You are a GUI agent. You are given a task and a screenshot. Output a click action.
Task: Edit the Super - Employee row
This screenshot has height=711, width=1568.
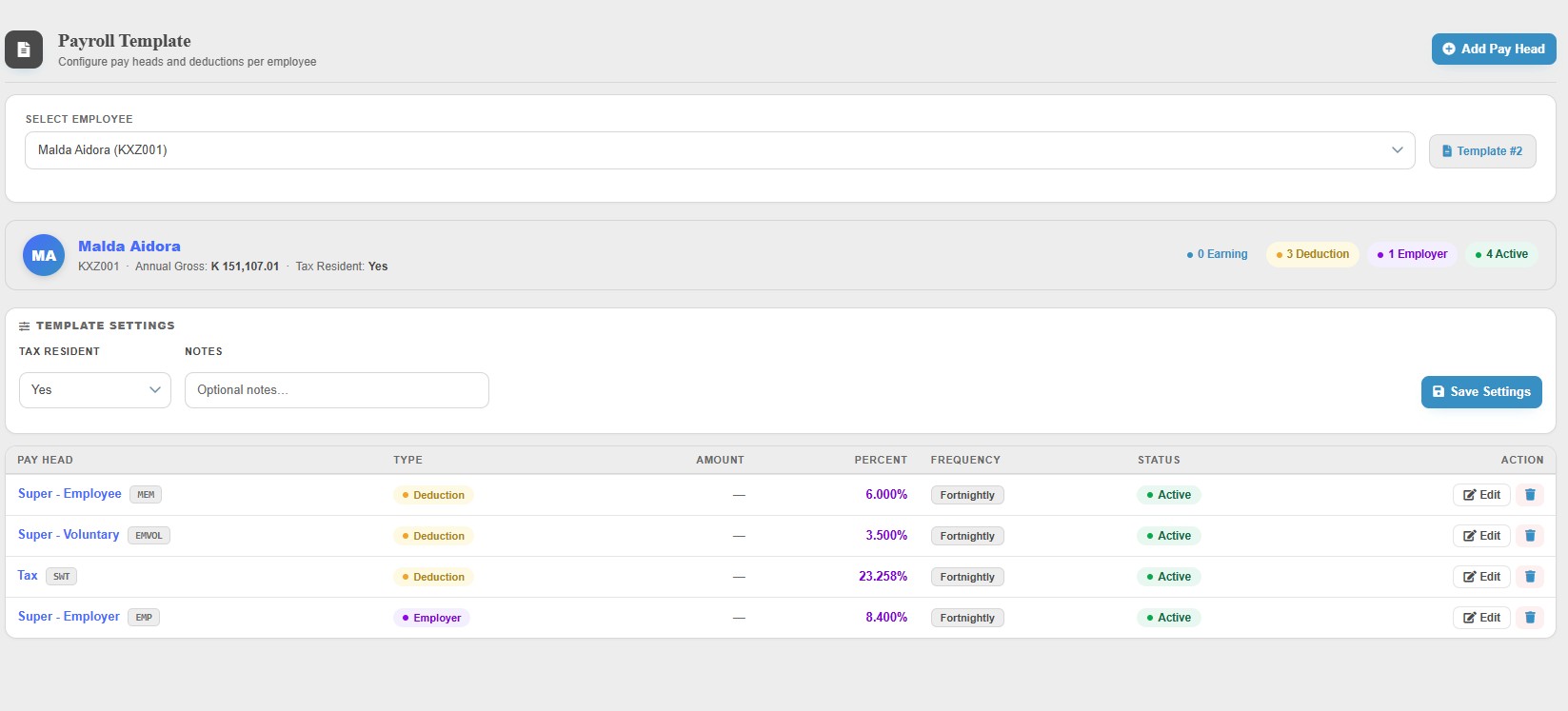coord(1481,495)
